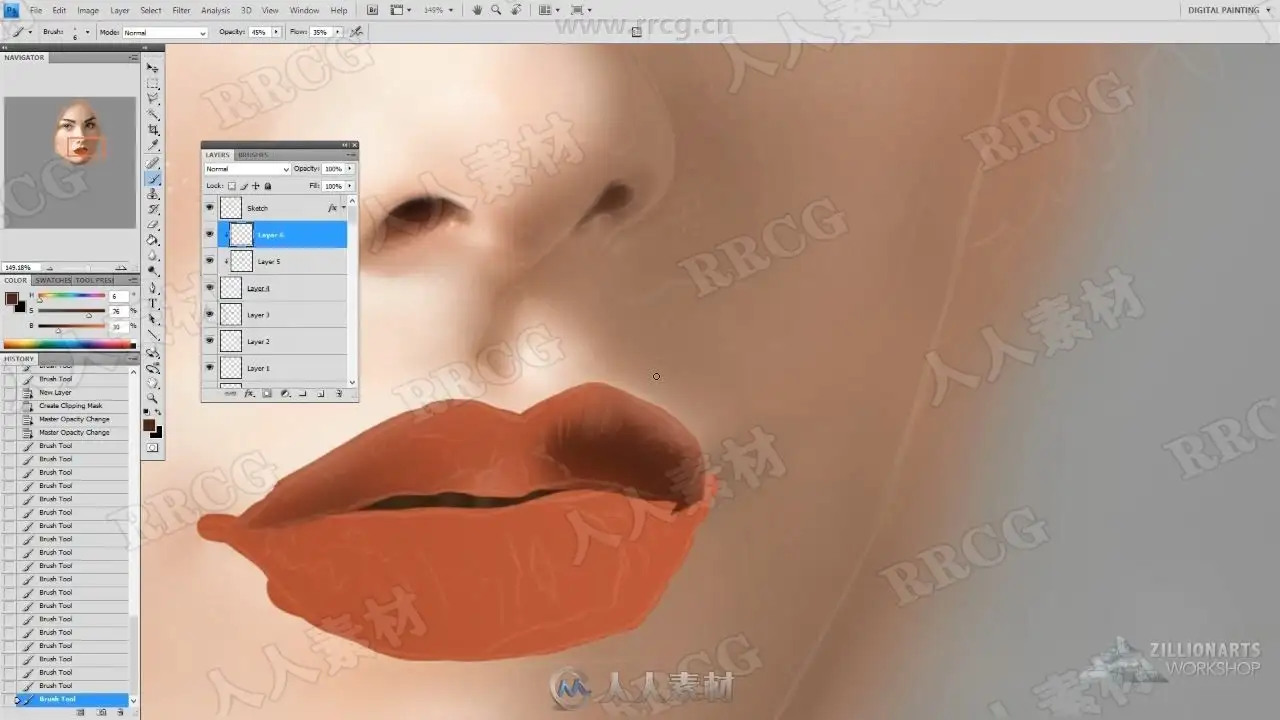Select the History Brush tool
Image resolution: width=1280 pixels, height=720 pixels.
(153, 210)
